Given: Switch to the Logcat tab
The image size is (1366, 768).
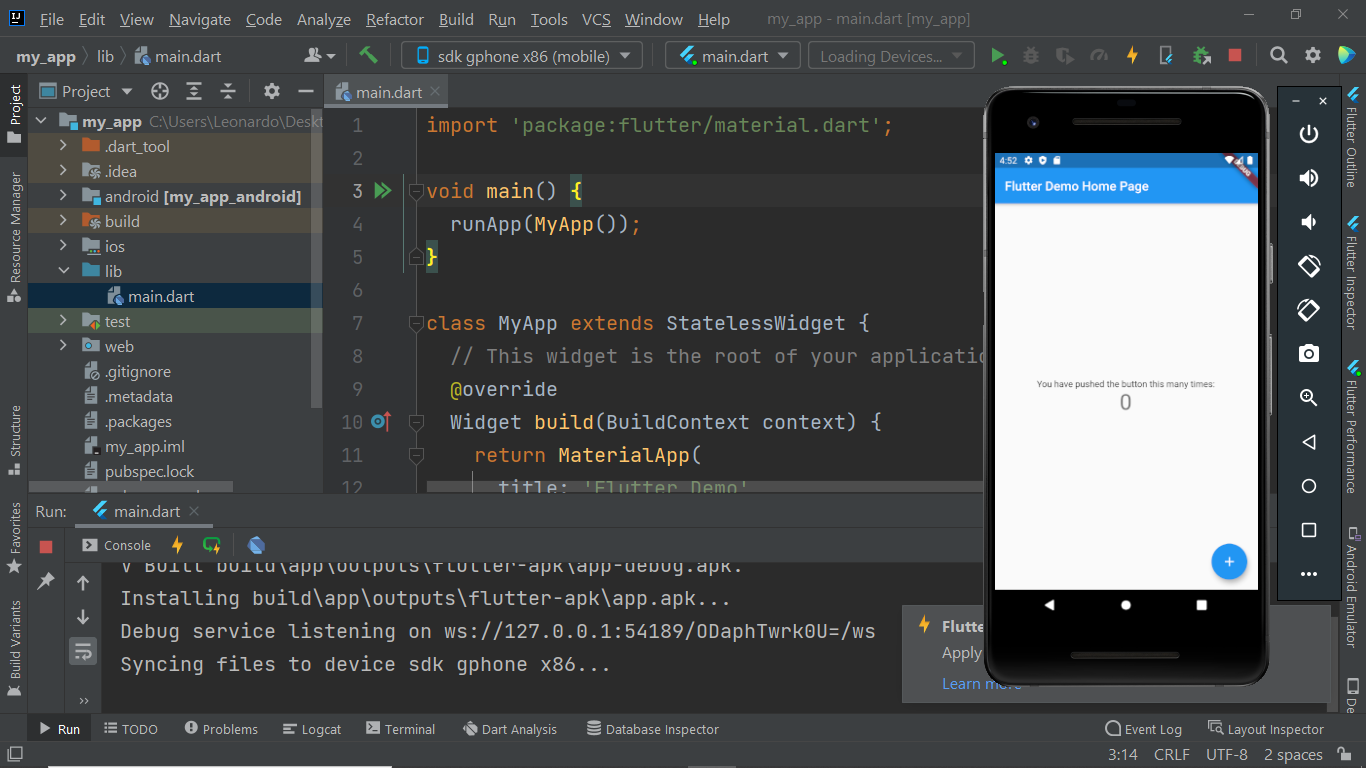Looking at the screenshot, I should pyautogui.click(x=311, y=729).
